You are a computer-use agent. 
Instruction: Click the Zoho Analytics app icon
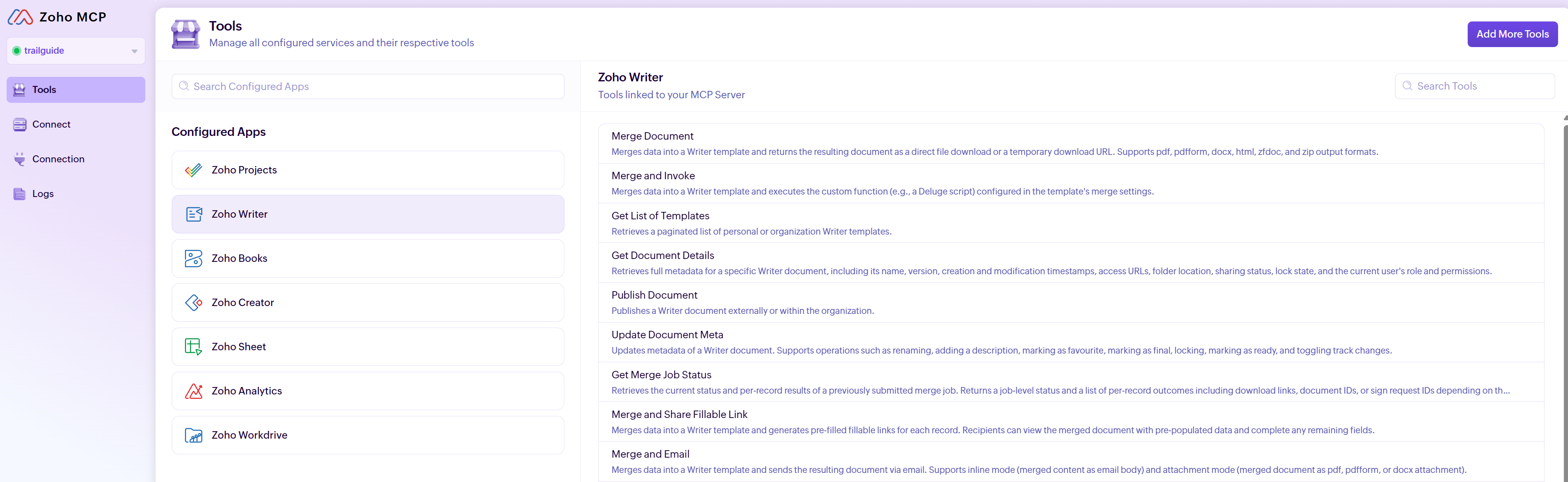coord(194,391)
